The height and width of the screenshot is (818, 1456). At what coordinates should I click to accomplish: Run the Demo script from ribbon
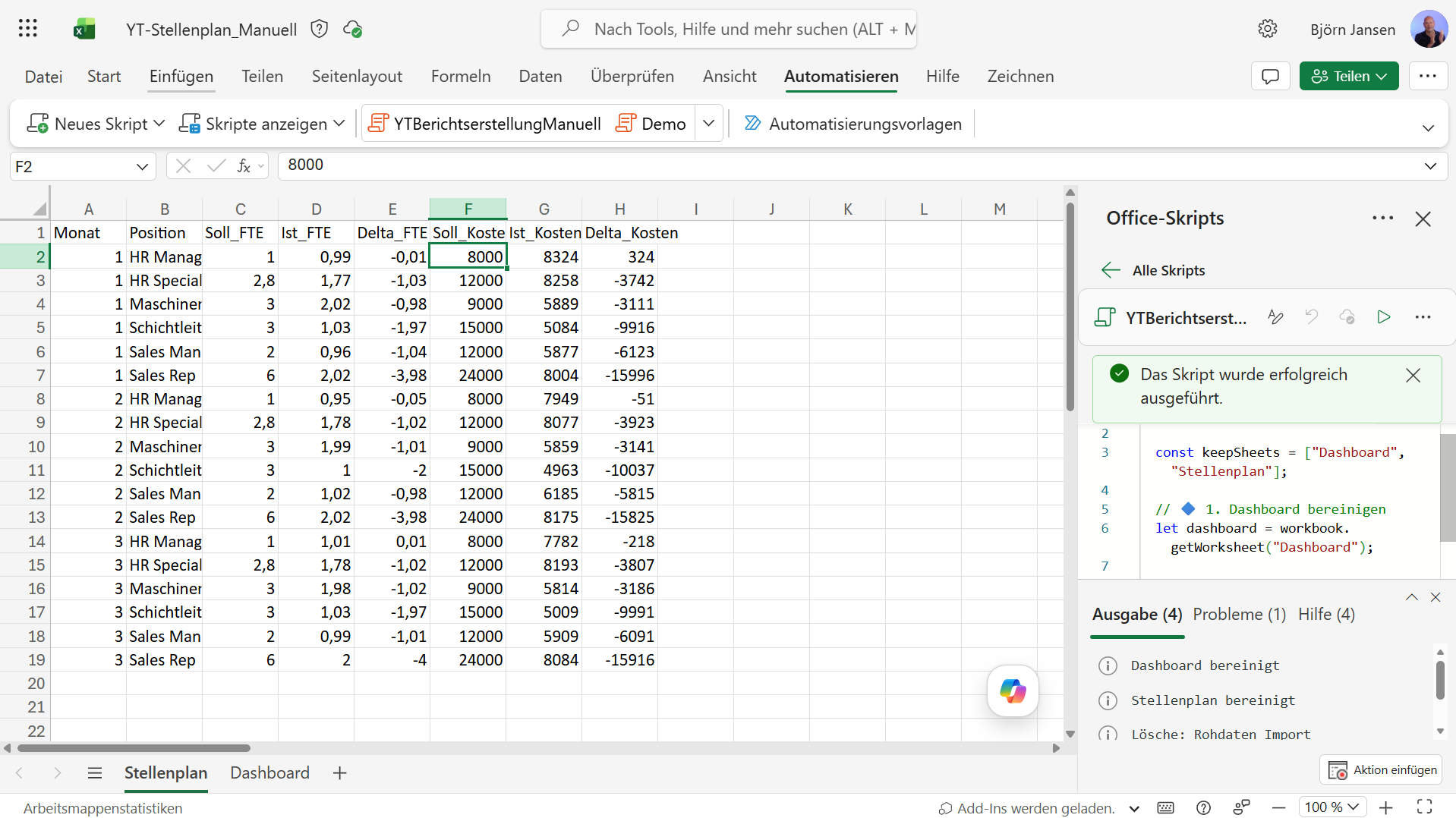tap(651, 124)
